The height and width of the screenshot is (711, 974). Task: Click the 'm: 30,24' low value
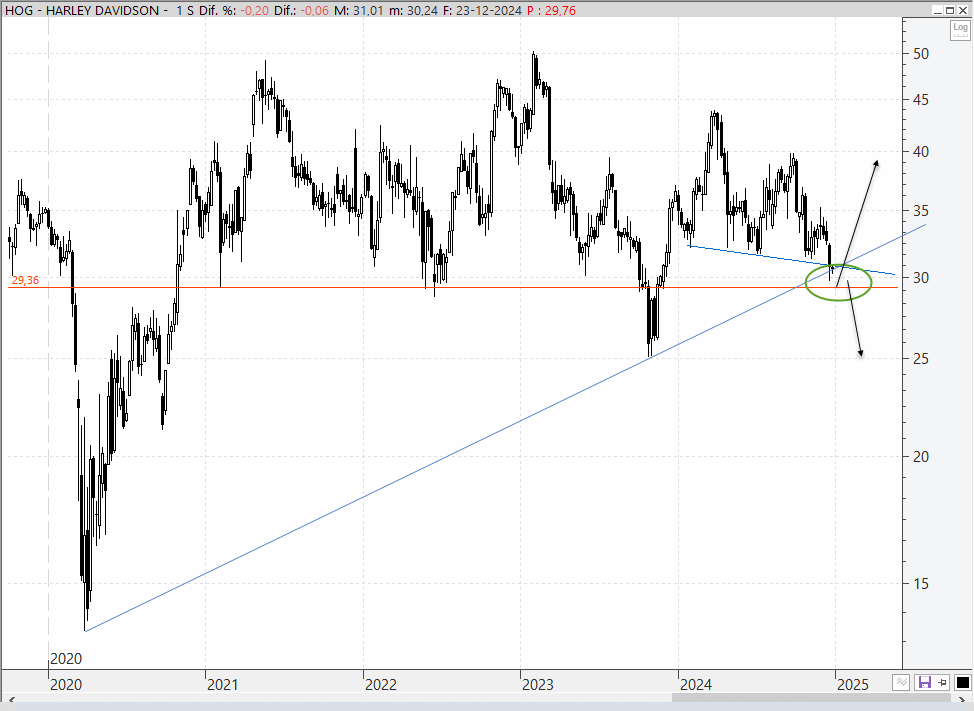(x=414, y=11)
